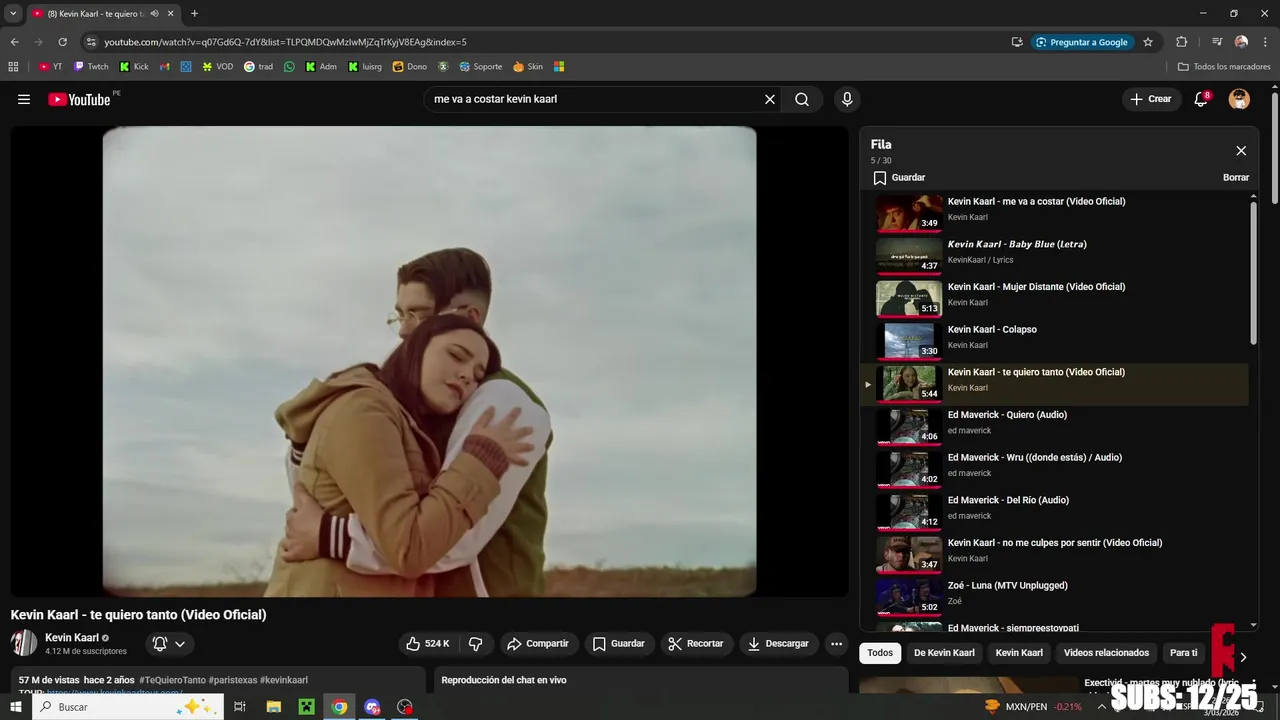
Task: Click Preguntar a Google button
Action: 1081,42
